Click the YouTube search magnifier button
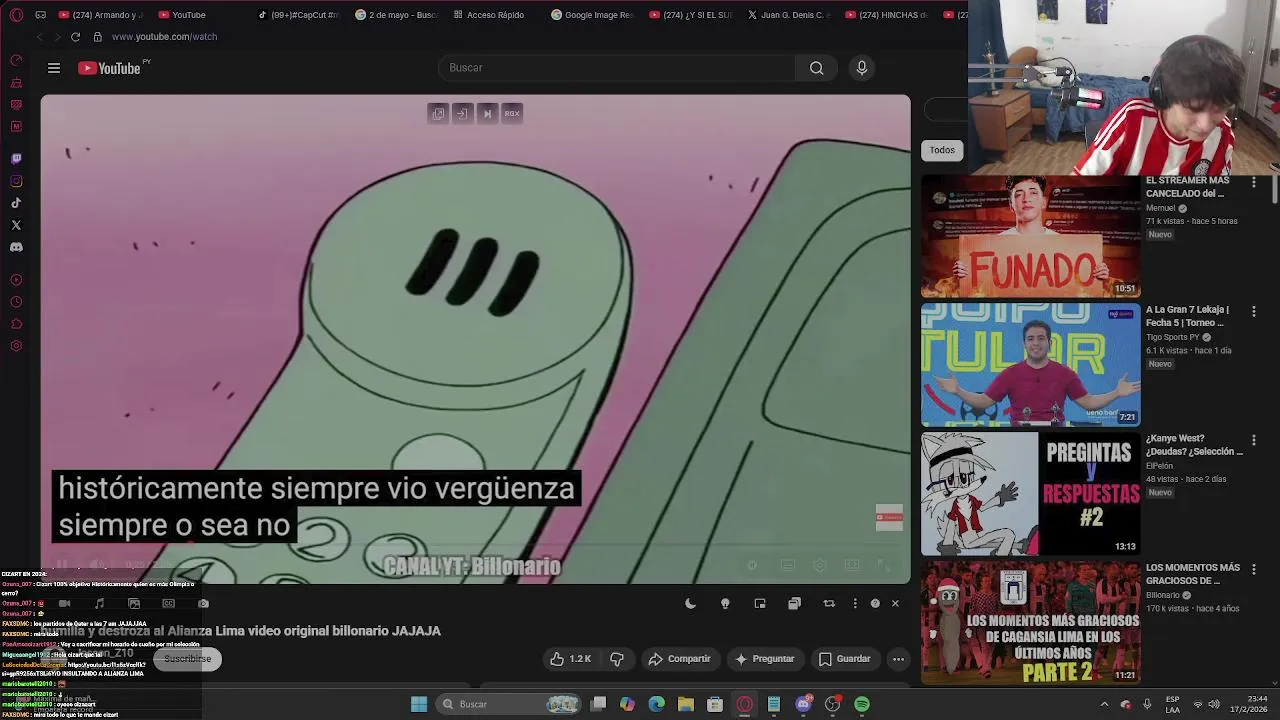Viewport: 1280px width, 720px height. (817, 68)
